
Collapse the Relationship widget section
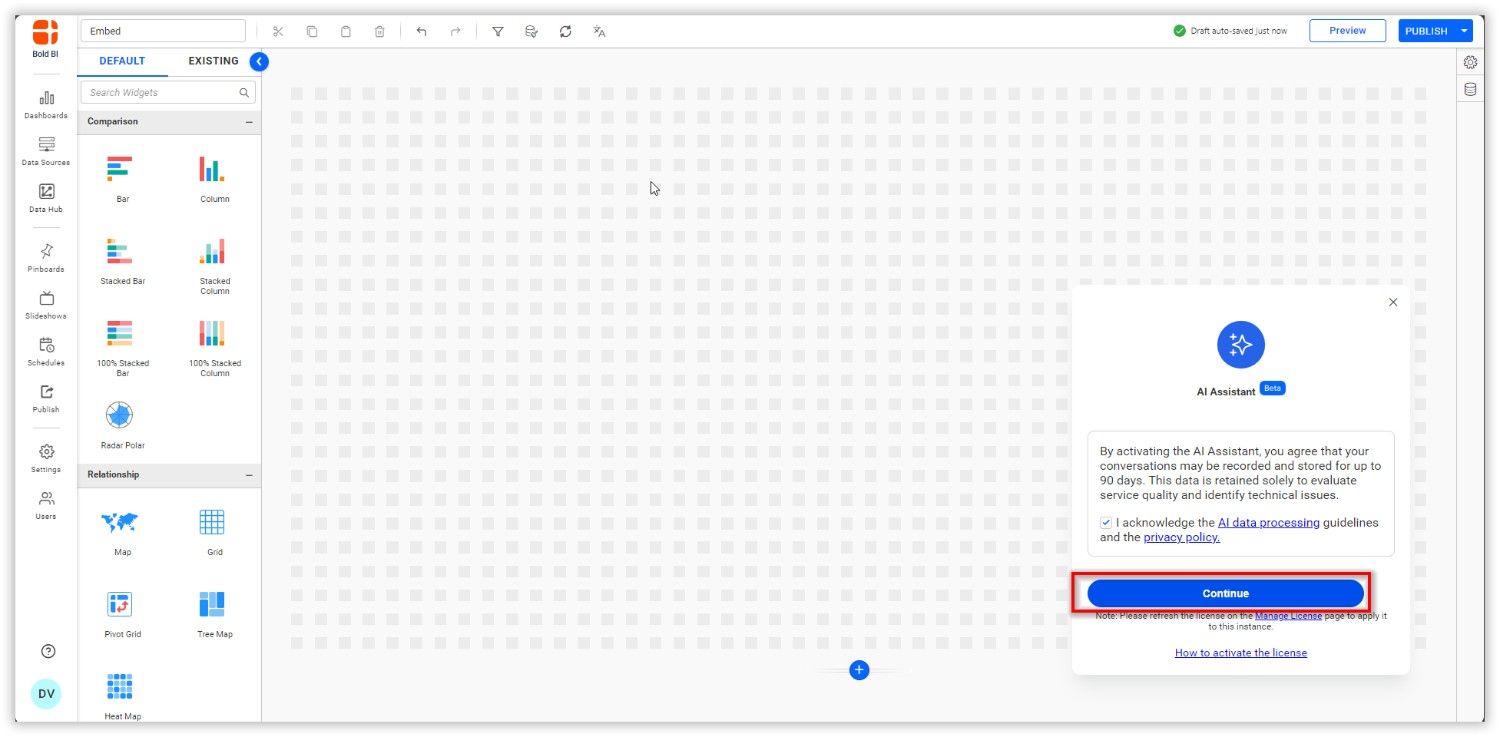[x=249, y=475]
